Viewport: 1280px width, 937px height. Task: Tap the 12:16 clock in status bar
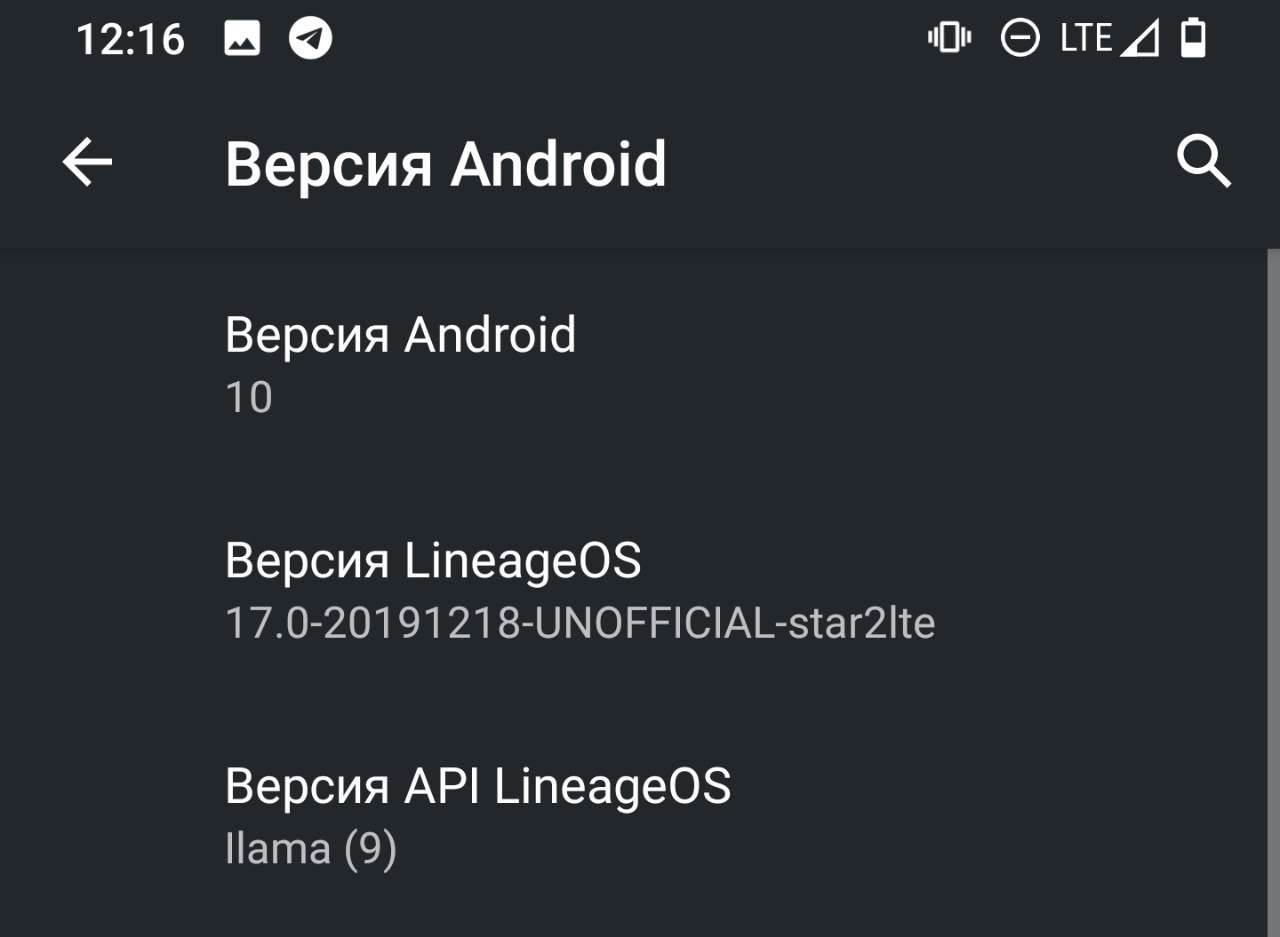click(131, 40)
